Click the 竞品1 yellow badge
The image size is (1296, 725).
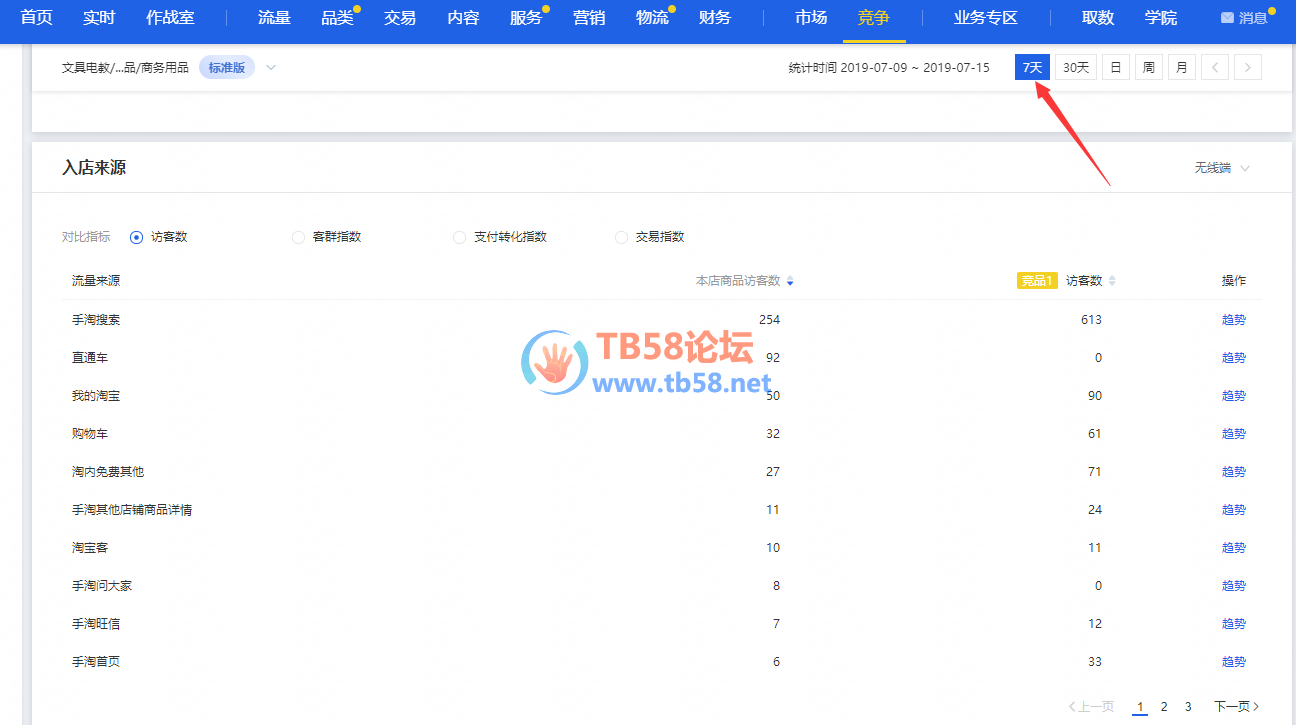click(x=1036, y=281)
